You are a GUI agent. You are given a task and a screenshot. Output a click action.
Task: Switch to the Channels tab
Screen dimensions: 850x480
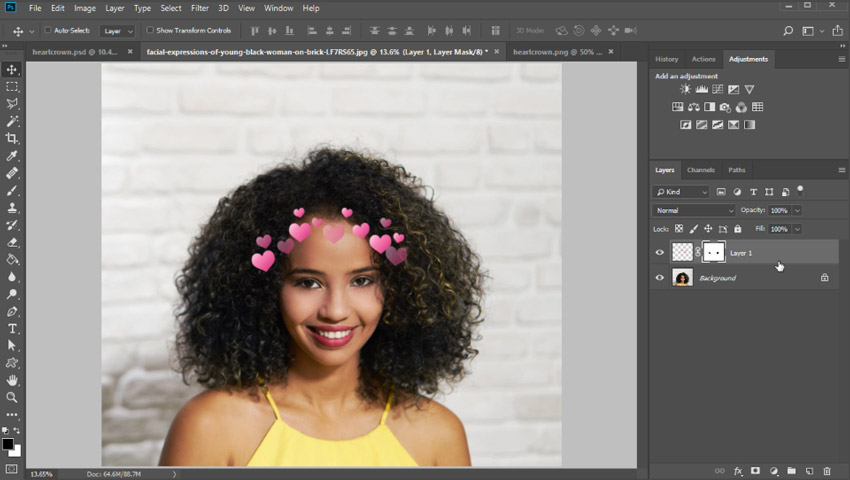(x=700, y=170)
